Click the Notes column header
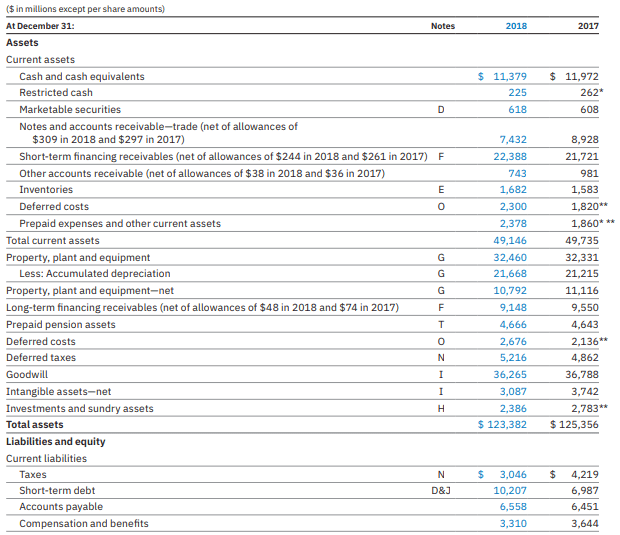Viewport: 620px width, 535px height. tap(443, 26)
